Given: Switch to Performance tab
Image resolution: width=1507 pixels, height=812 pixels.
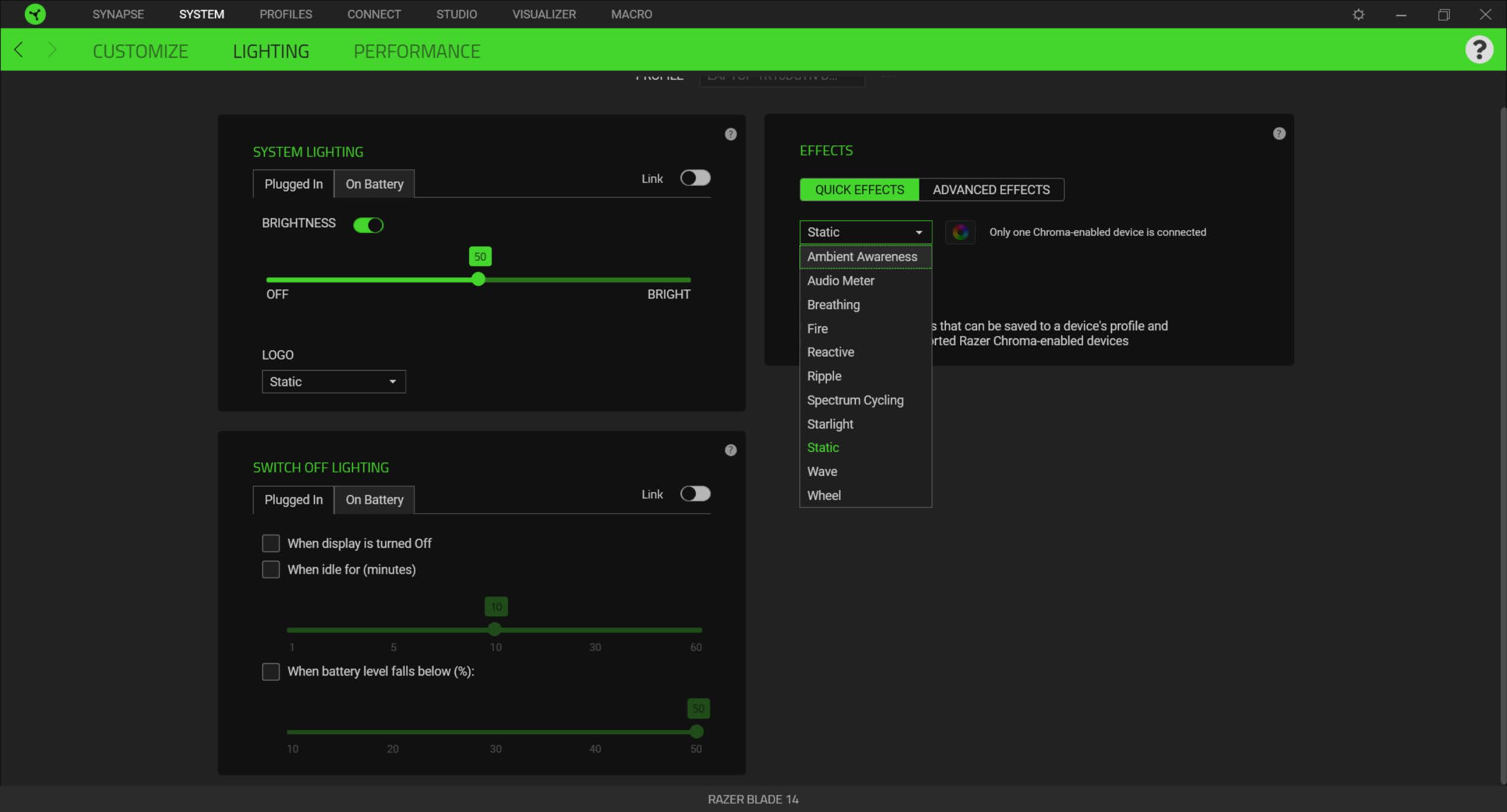Looking at the screenshot, I should 417,51.
